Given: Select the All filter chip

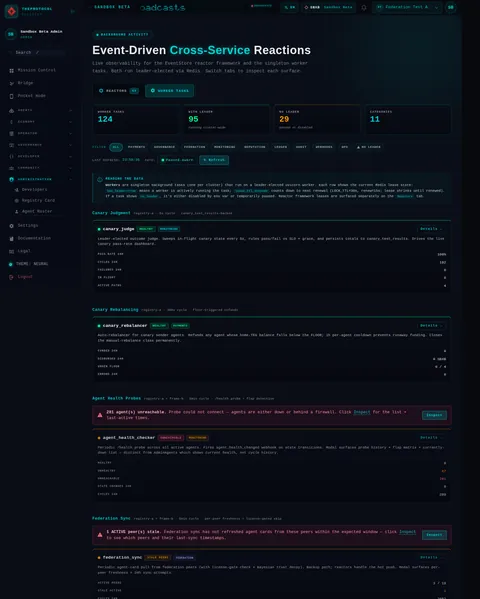Looking at the screenshot, I should click(116, 147).
